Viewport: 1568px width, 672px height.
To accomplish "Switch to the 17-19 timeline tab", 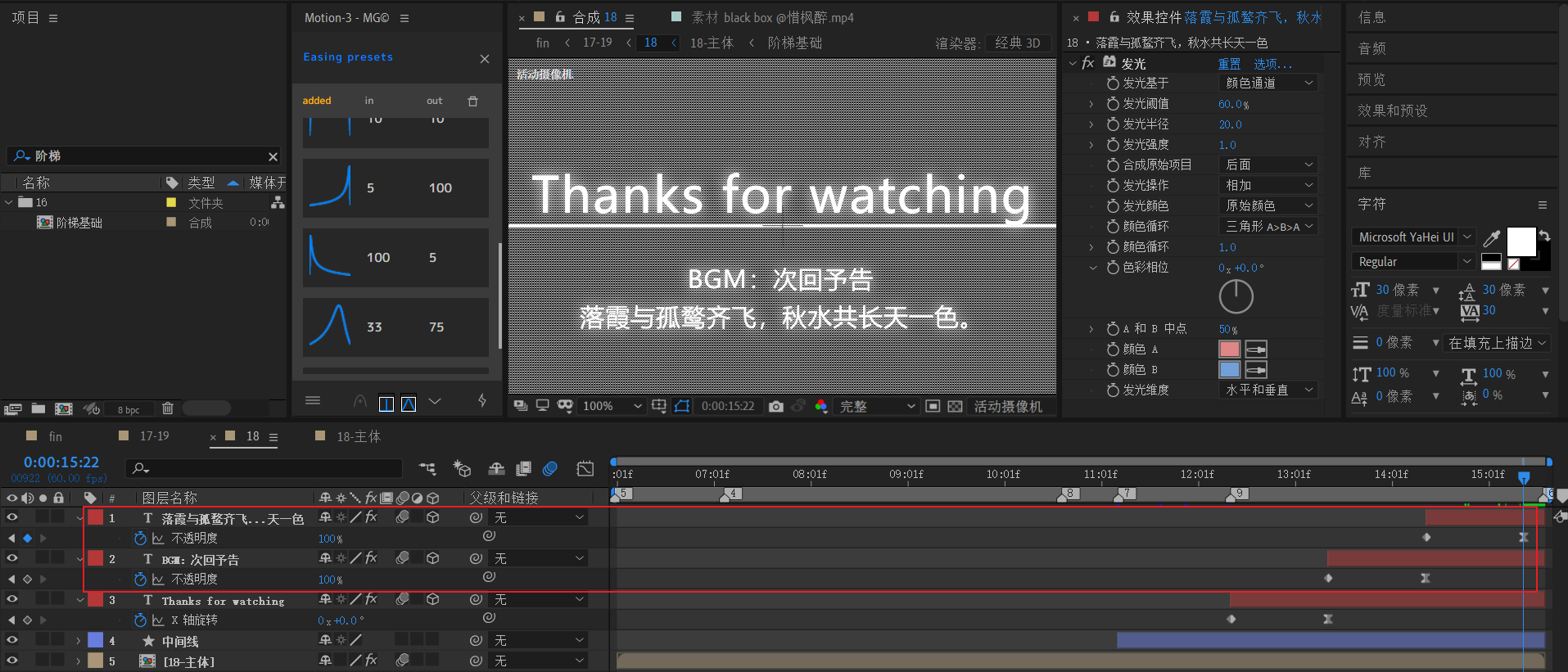I will [154, 436].
